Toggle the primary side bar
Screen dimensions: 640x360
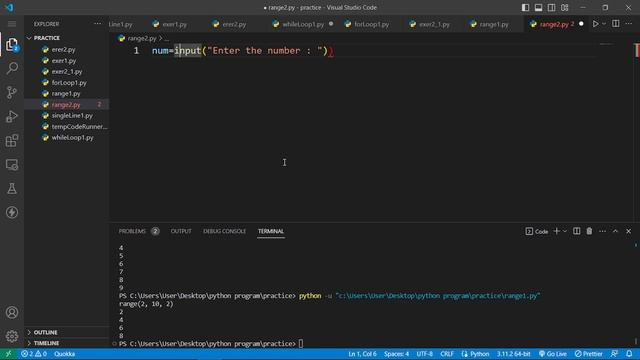click(525, 7)
